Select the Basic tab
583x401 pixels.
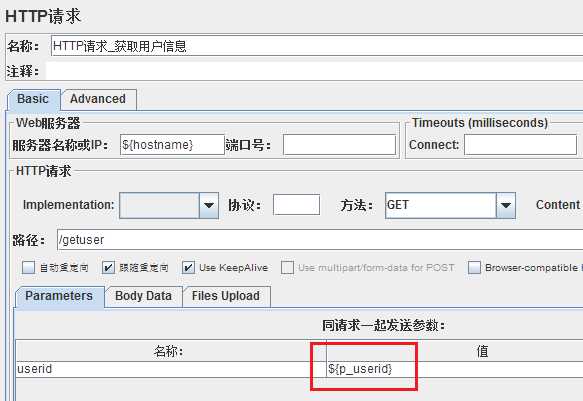click(33, 99)
